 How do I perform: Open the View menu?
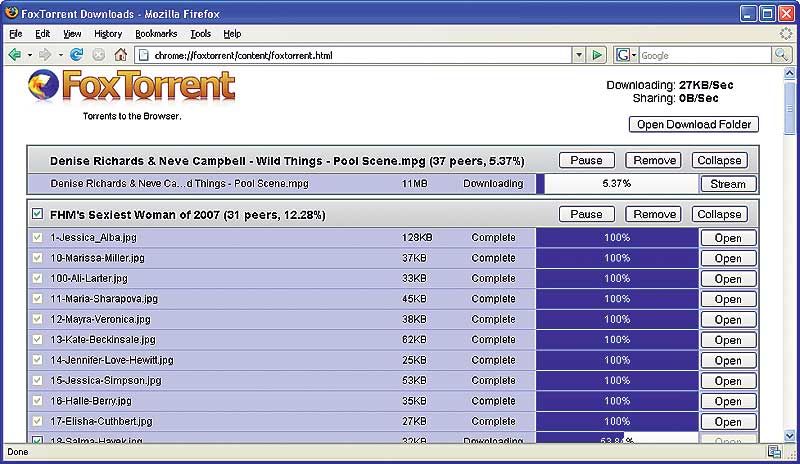(72, 34)
